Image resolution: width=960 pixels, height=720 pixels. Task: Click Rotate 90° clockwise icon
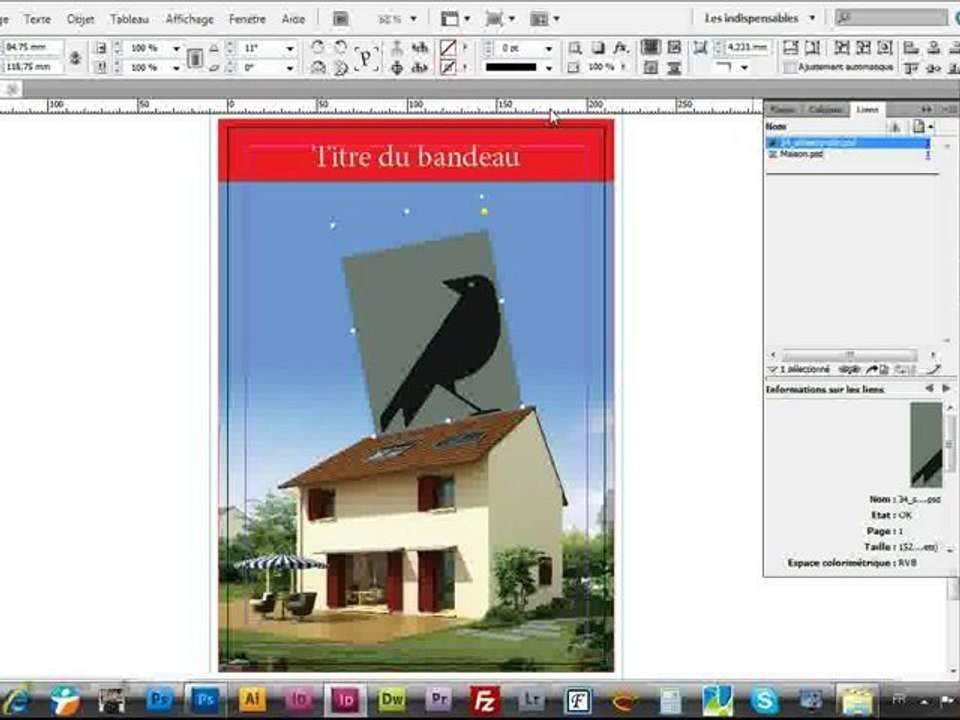[x=318, y=47]
